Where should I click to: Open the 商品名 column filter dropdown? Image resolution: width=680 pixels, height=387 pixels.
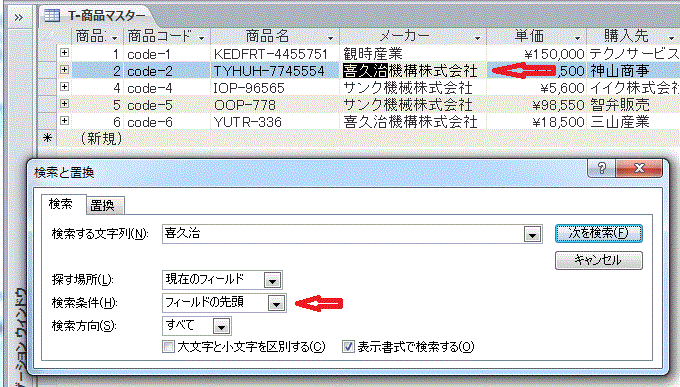click(x=330, y=38)
